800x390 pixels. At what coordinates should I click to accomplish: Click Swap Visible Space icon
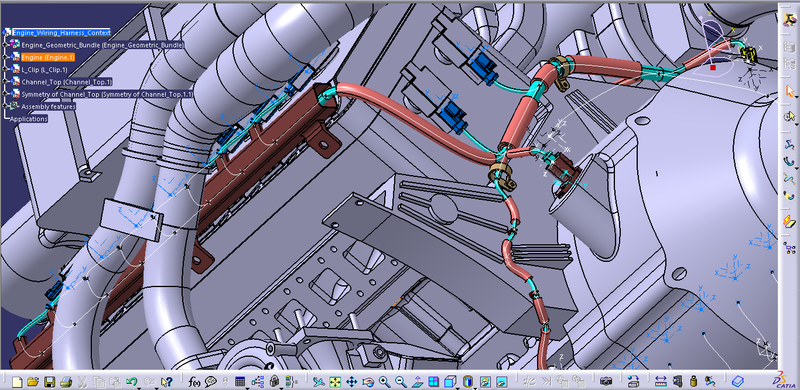point(502,381)
